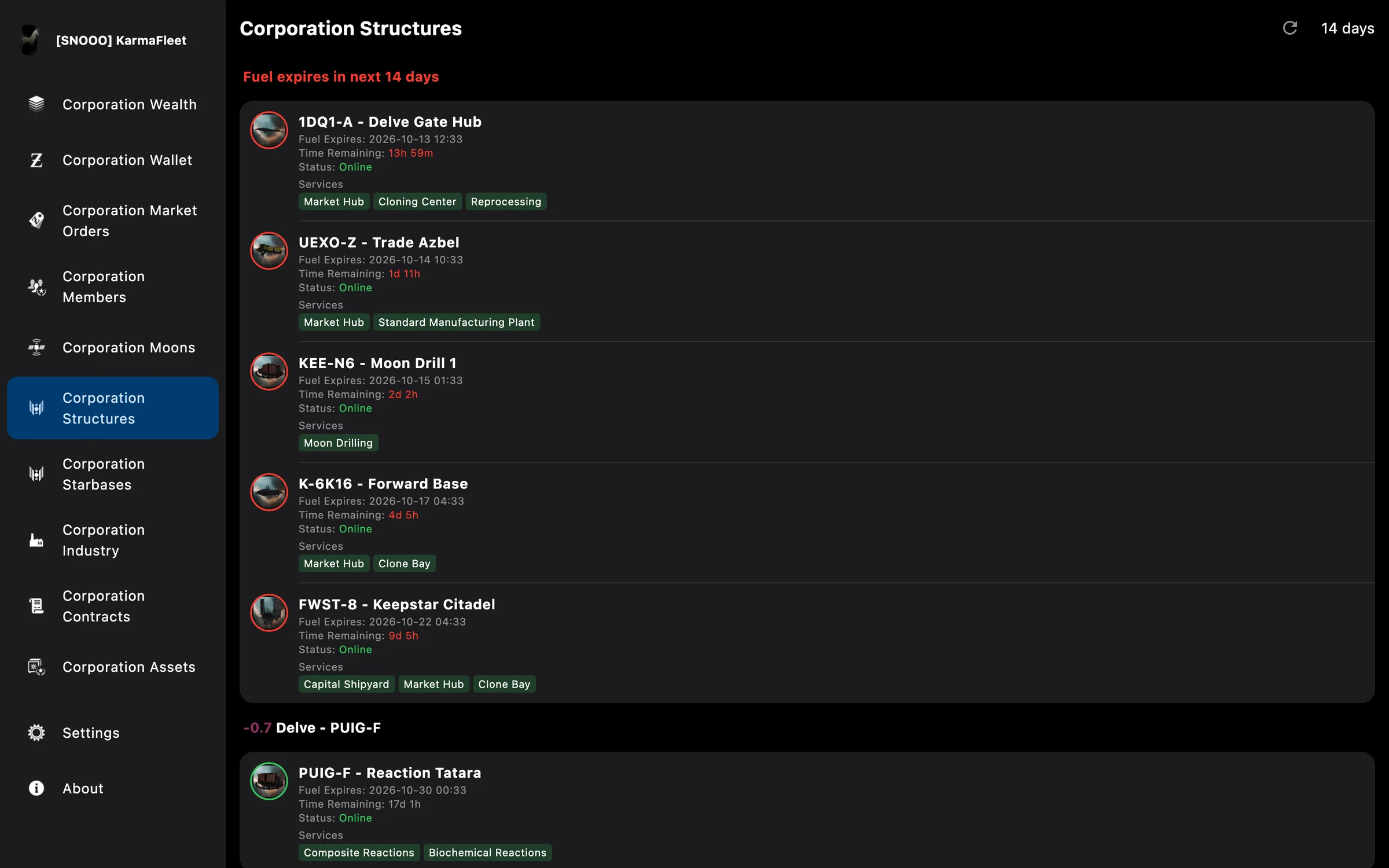This screenshot has width=1389, height=868.
Task: Click the KarmaFleet corporation logo
Action: [30, 40]
